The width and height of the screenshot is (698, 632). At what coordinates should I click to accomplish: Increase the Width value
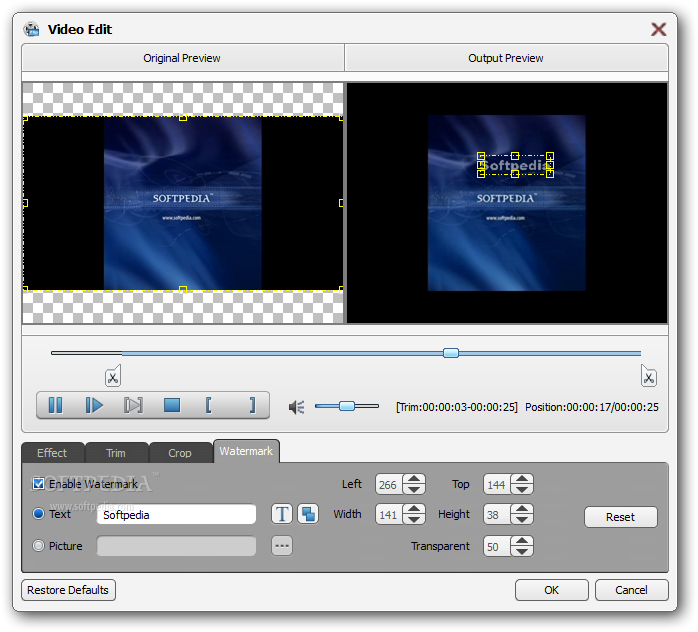(414, 509)
